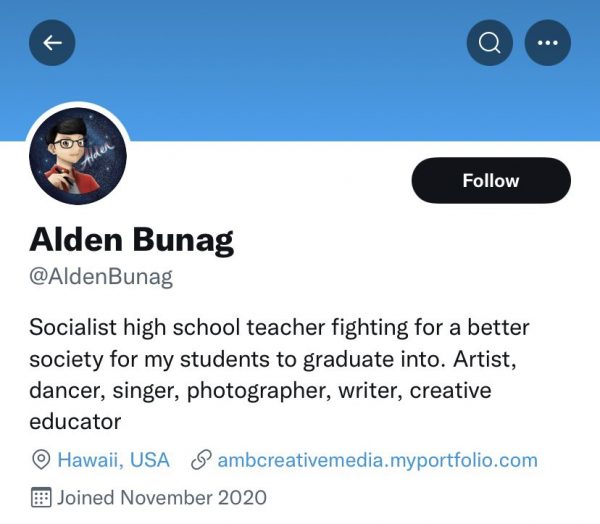Open Alden's profile picture
The height and width of the screenshot is (524, 600).
click(78, 154)
